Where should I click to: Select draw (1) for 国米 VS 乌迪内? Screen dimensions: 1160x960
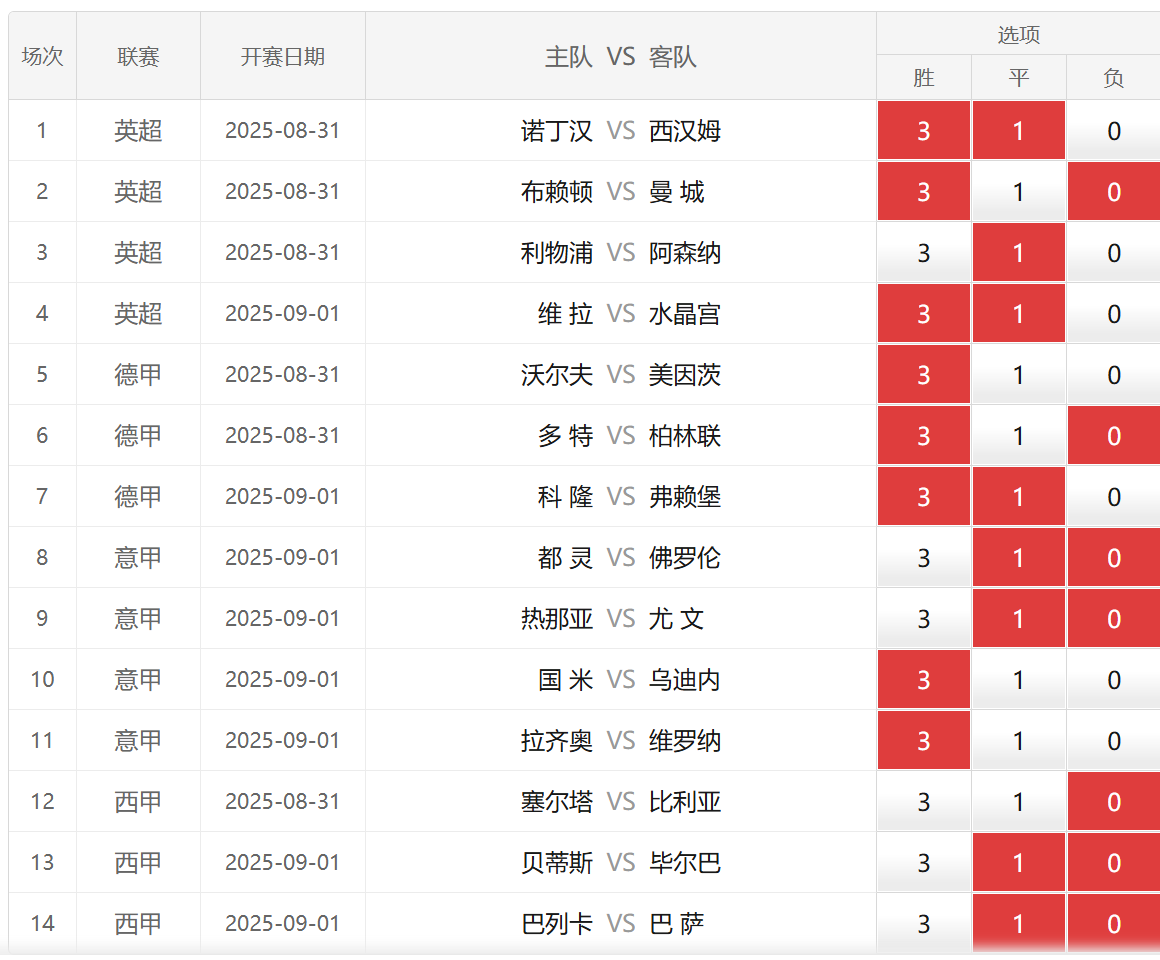(1019, 680)
